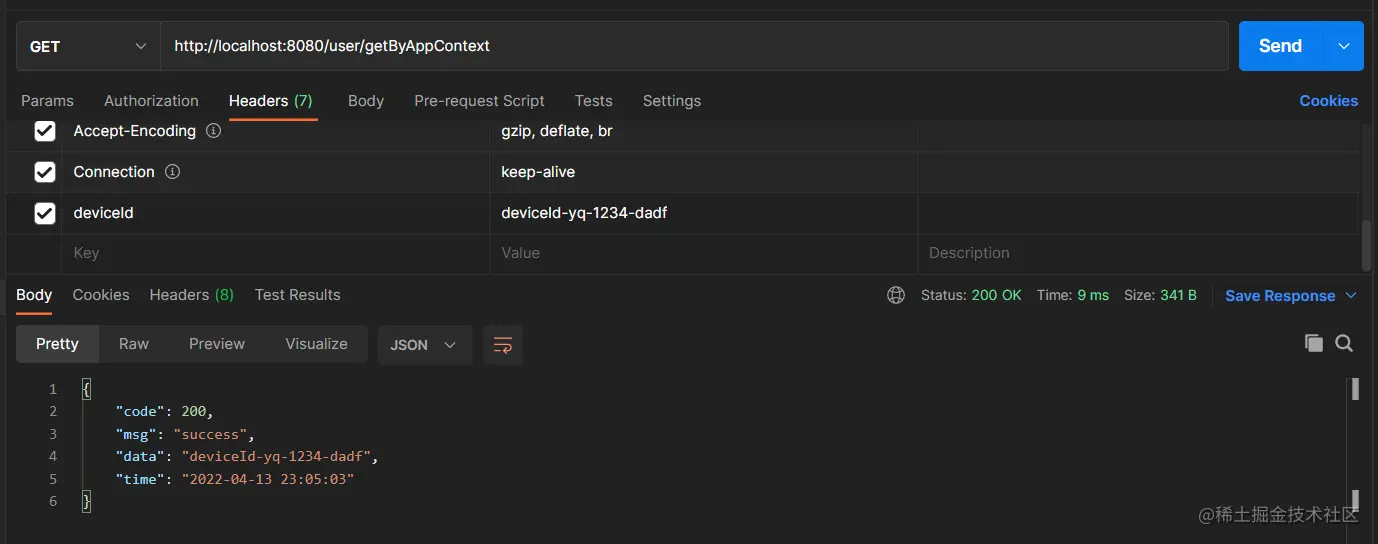
Task: Click the info icon beside Accept-Encoding
Action: tap(213, 131)
